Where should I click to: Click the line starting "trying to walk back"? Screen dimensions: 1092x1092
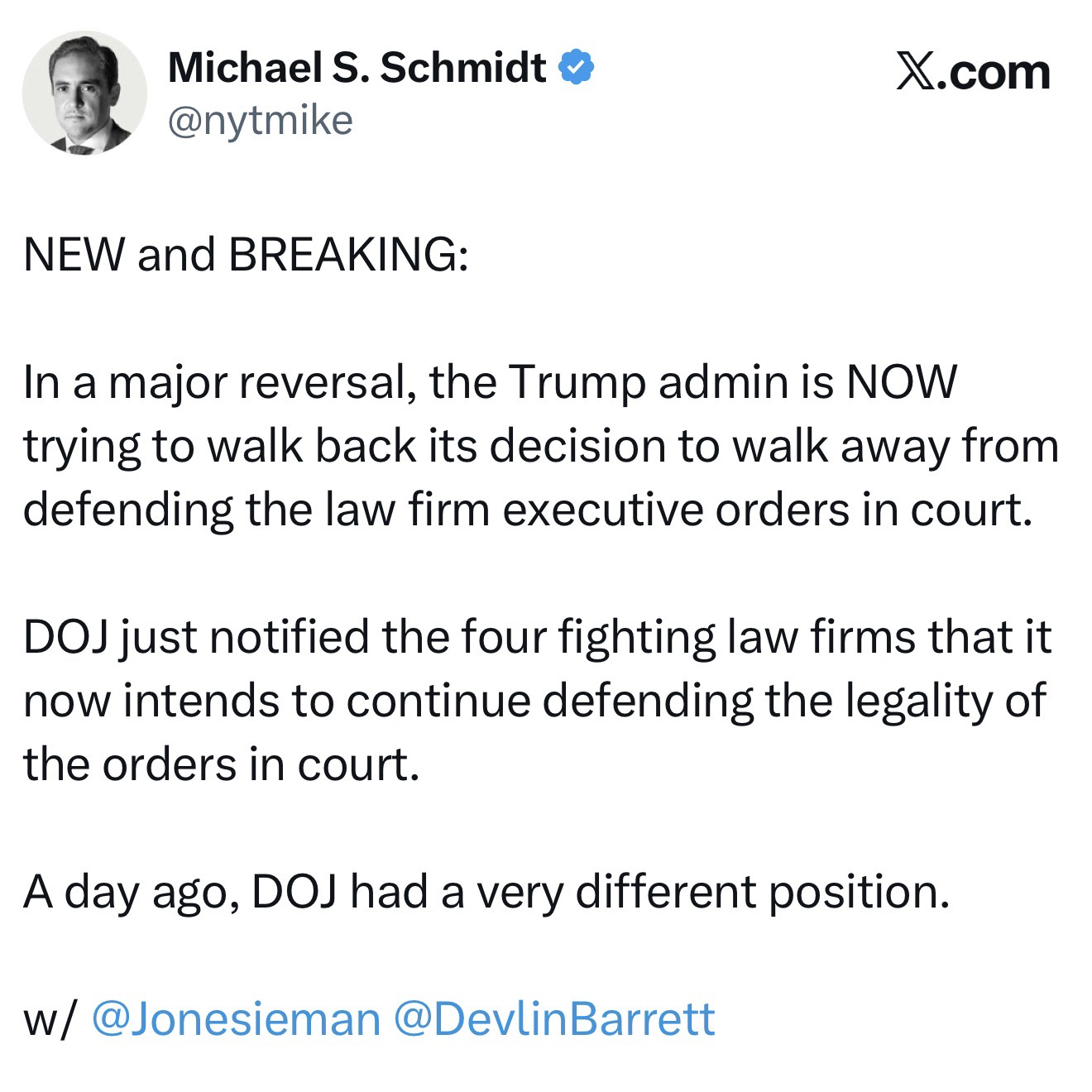click(x=539, y=446)
